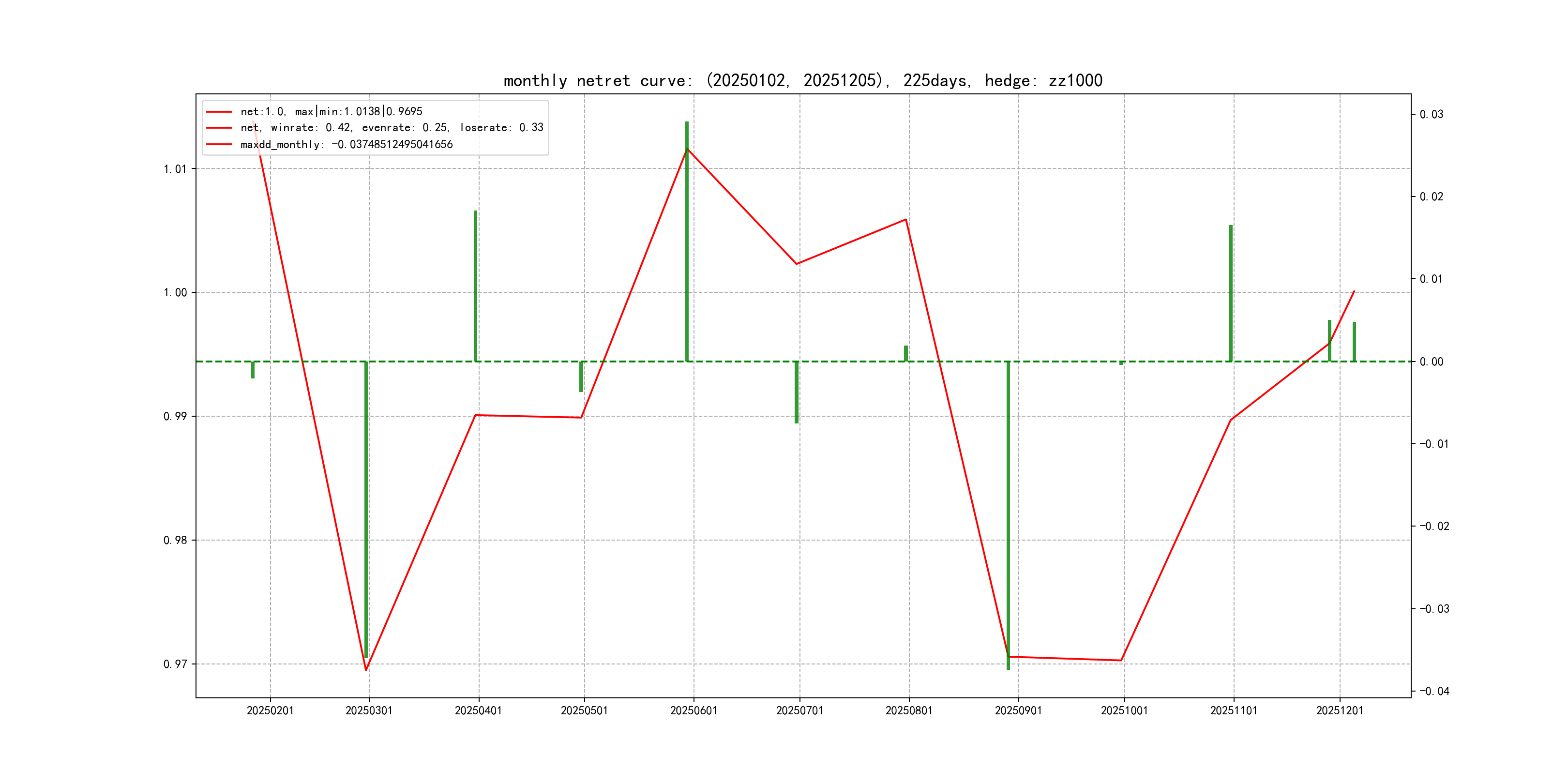Click the 20251201 x-axis tick label
This screenshot has height=784, width=1568.
tap(1339, 710)
